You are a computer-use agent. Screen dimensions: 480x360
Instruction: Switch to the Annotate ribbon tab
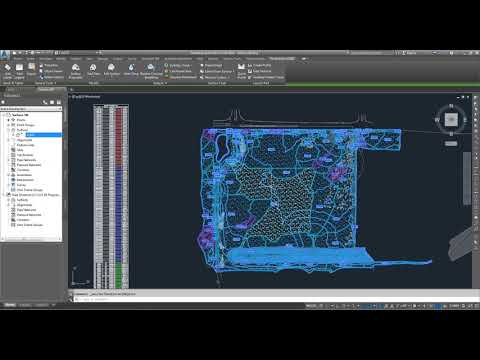(x=46, y=59)
